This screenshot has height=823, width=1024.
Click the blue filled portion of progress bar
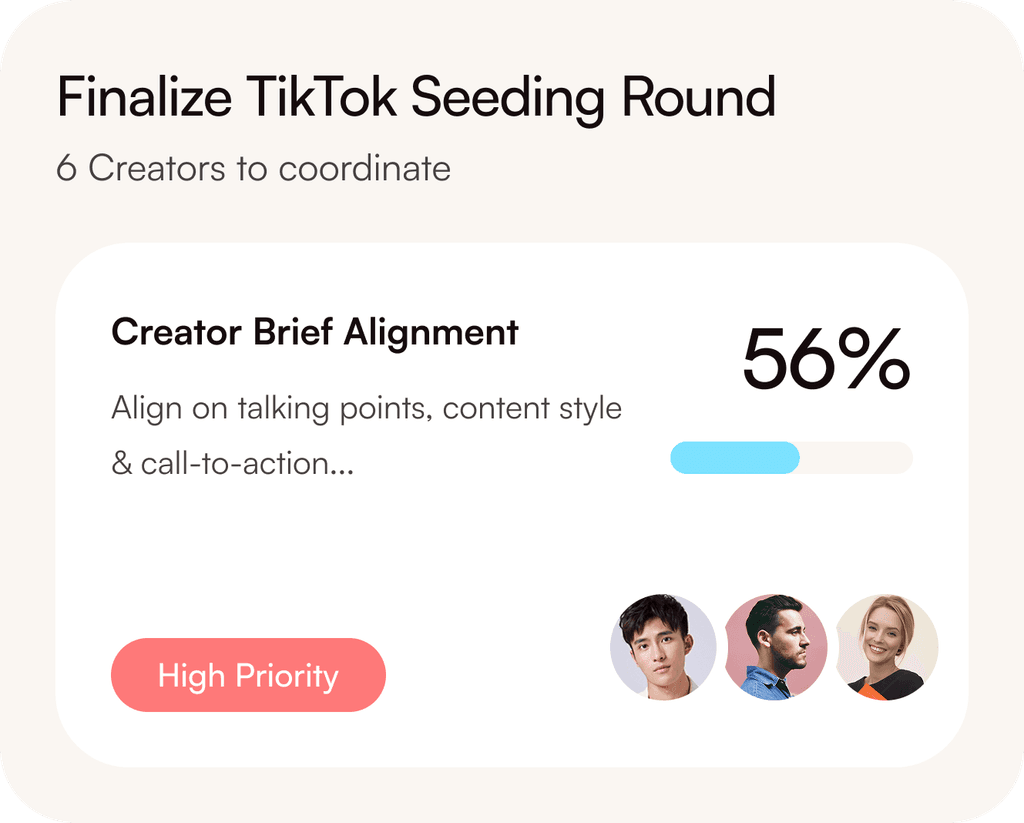pyautogui.click(x=734, y=458)
